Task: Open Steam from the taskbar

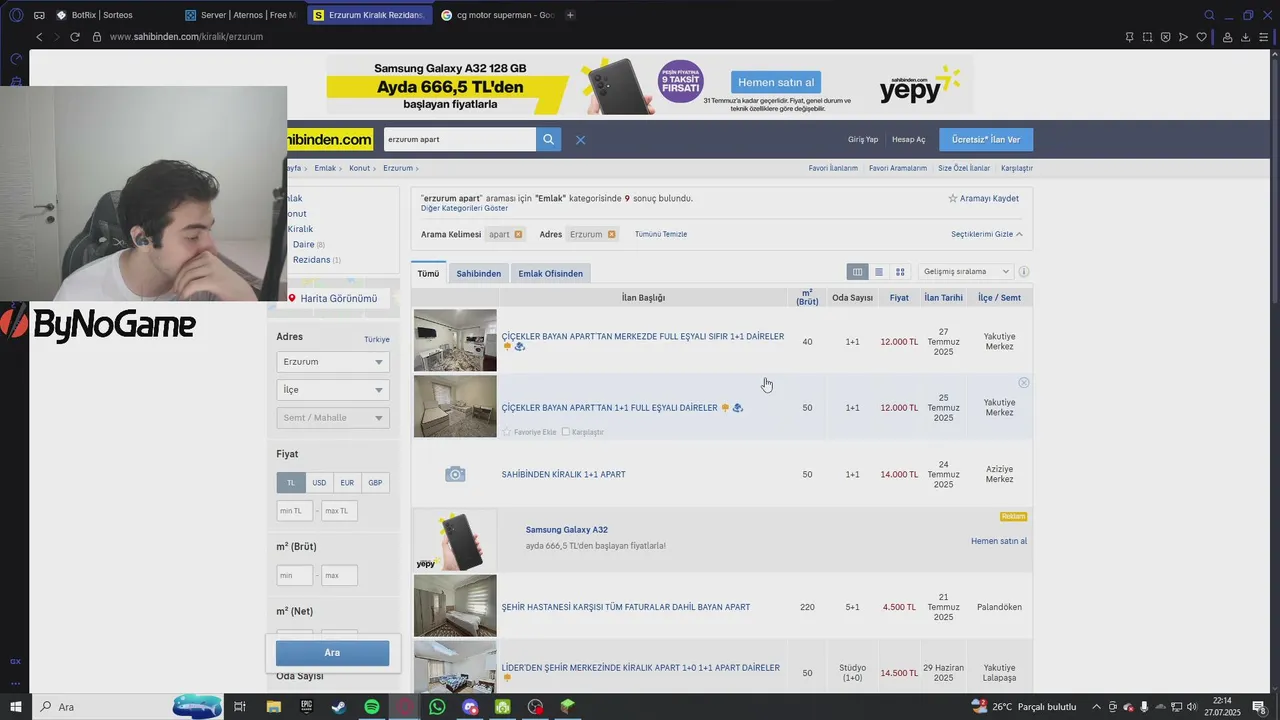Action: [339, 707]
